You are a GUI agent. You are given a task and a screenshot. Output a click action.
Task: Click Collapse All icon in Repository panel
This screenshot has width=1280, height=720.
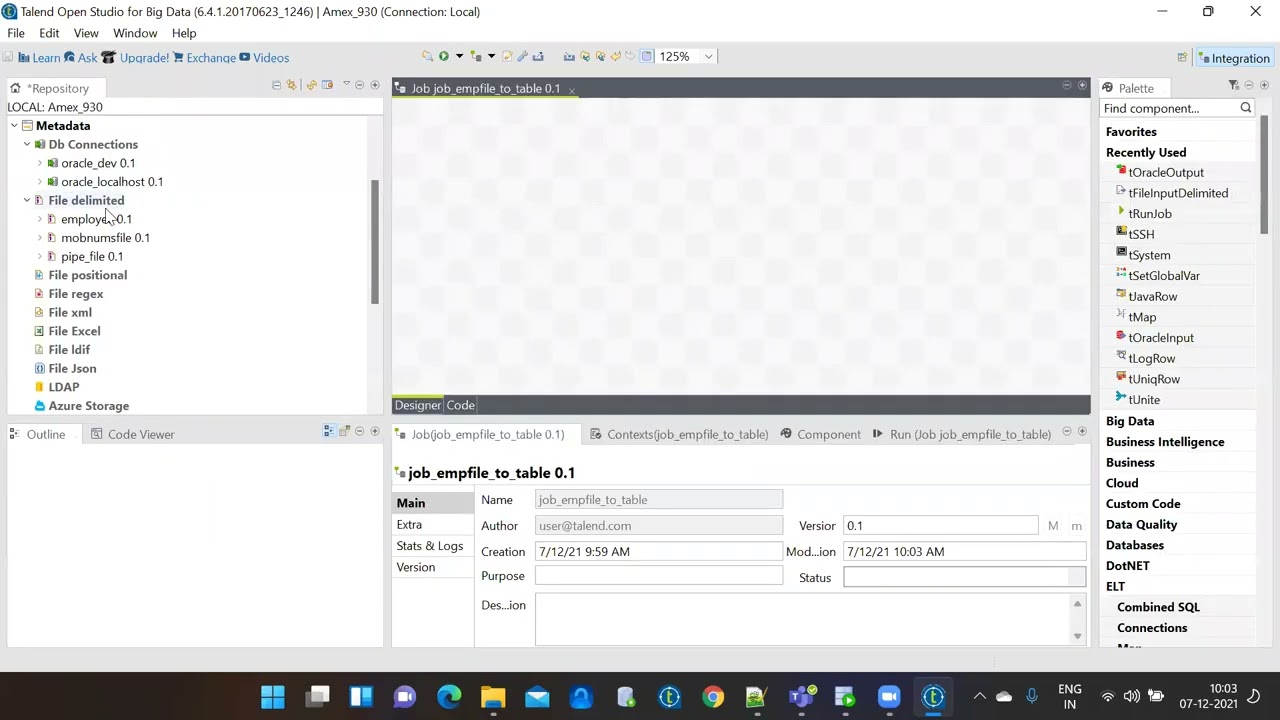[276, 85]
